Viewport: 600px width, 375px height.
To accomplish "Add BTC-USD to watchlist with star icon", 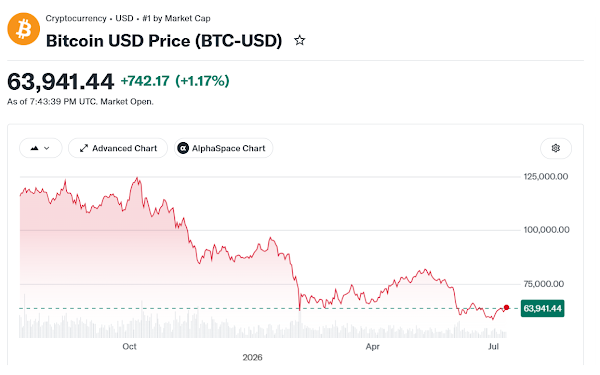I will click(x=300, y=41).
